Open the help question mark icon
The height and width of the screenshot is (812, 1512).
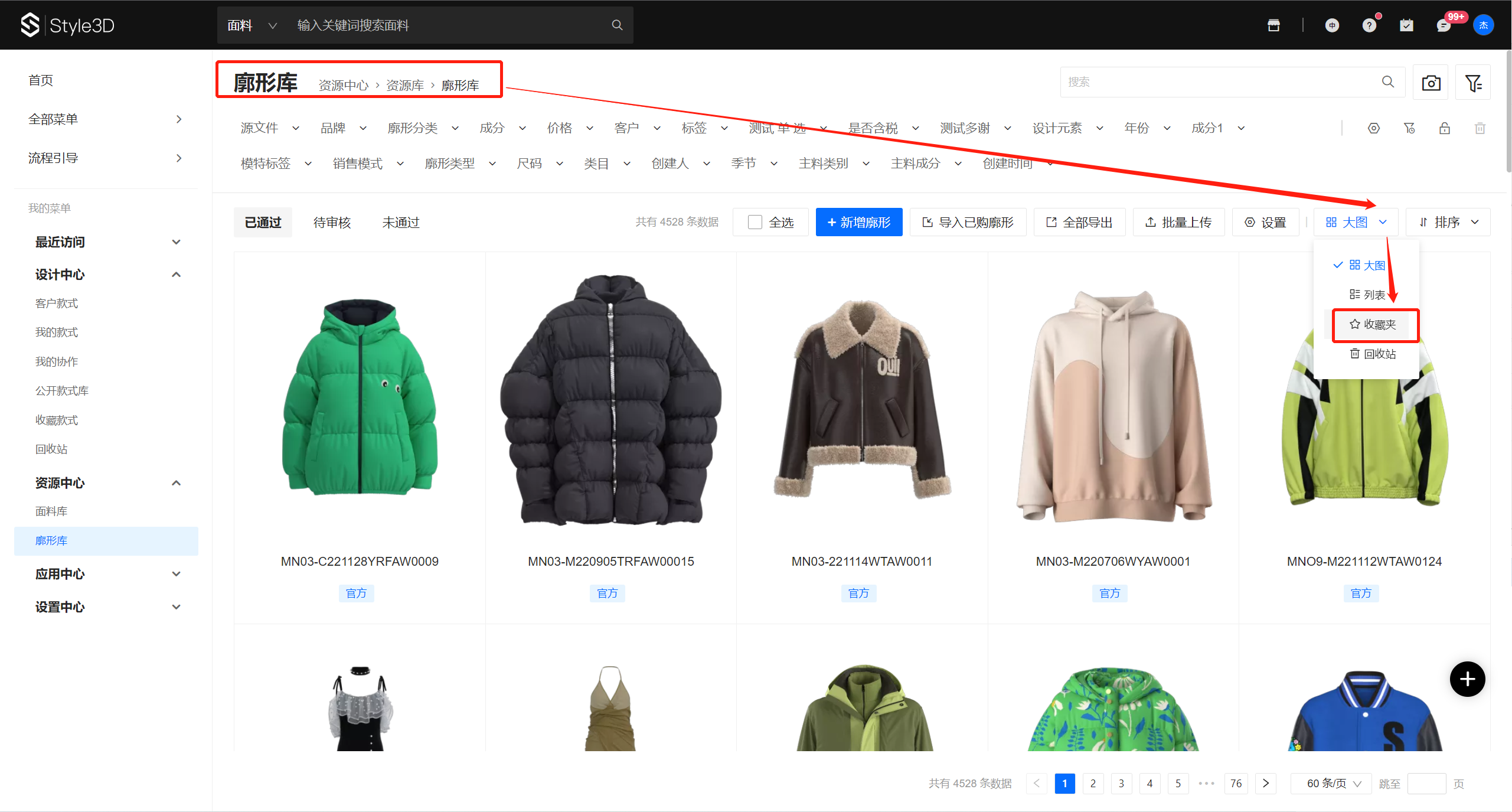(x=1369, y=25)
